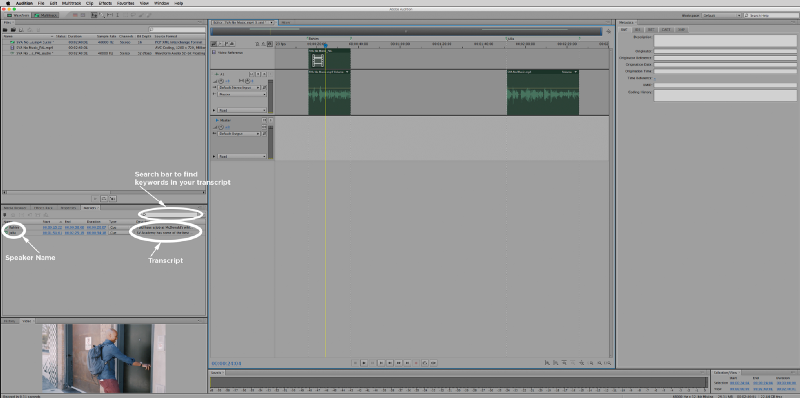Click the transcript search field in Markers panel
This screenshot has width=800, height=398.
click(x=170, y=214)
